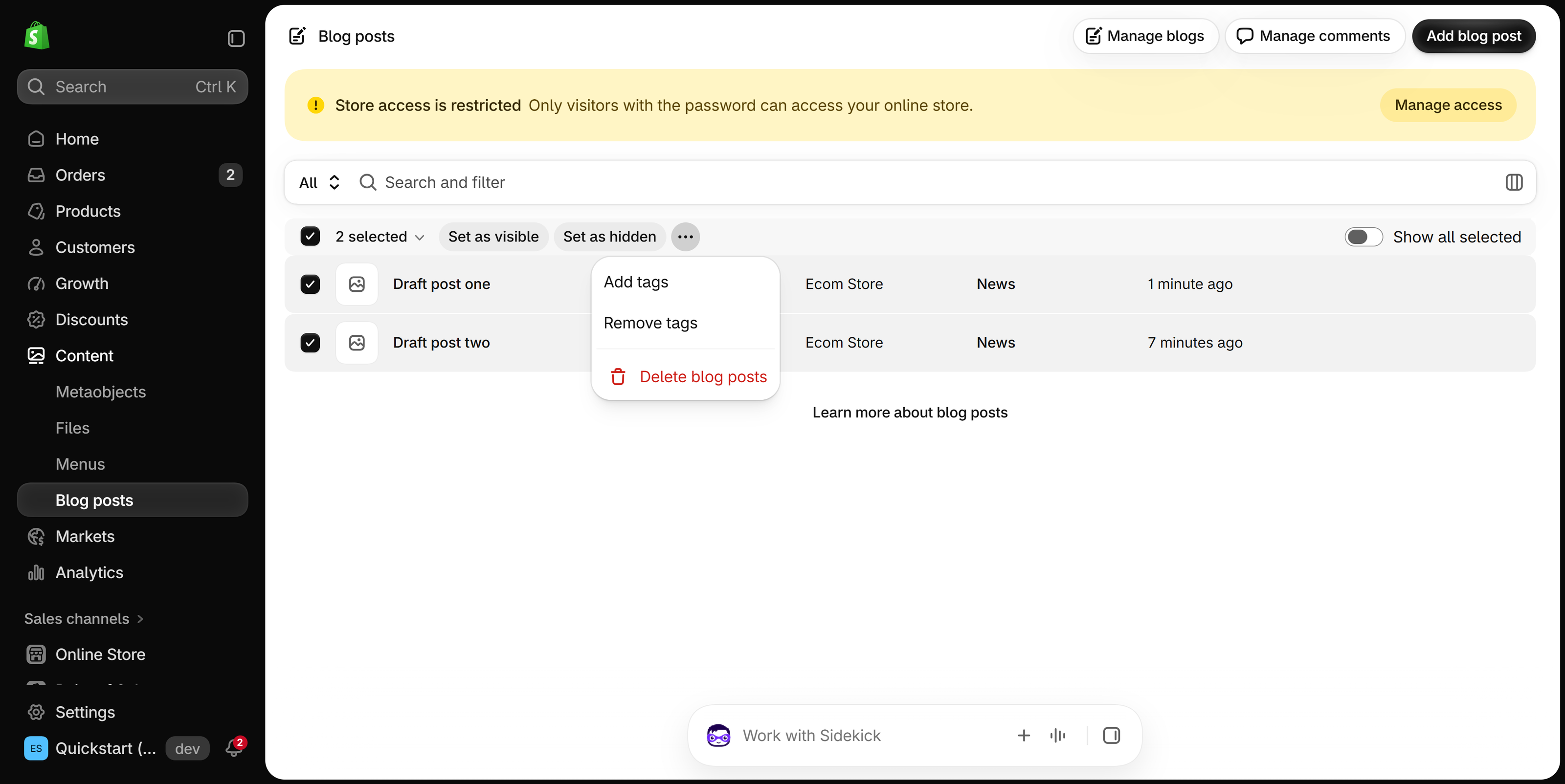Viewport: 1565px width, 784px height.
Task: Open Files under Content
Action: pyautogui.click(x=133, y=428)
